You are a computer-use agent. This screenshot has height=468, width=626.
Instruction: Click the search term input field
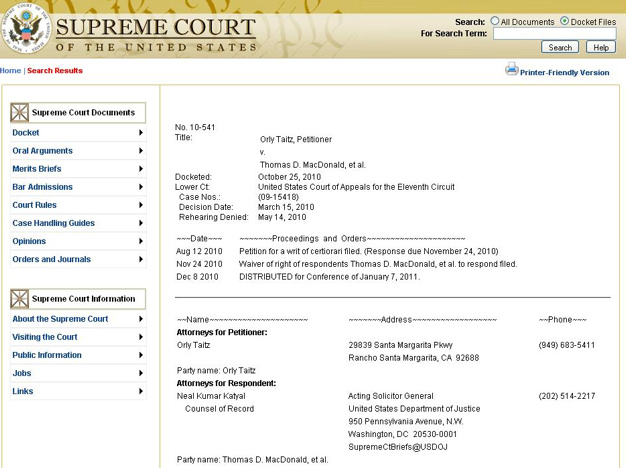tap(555, 34)
